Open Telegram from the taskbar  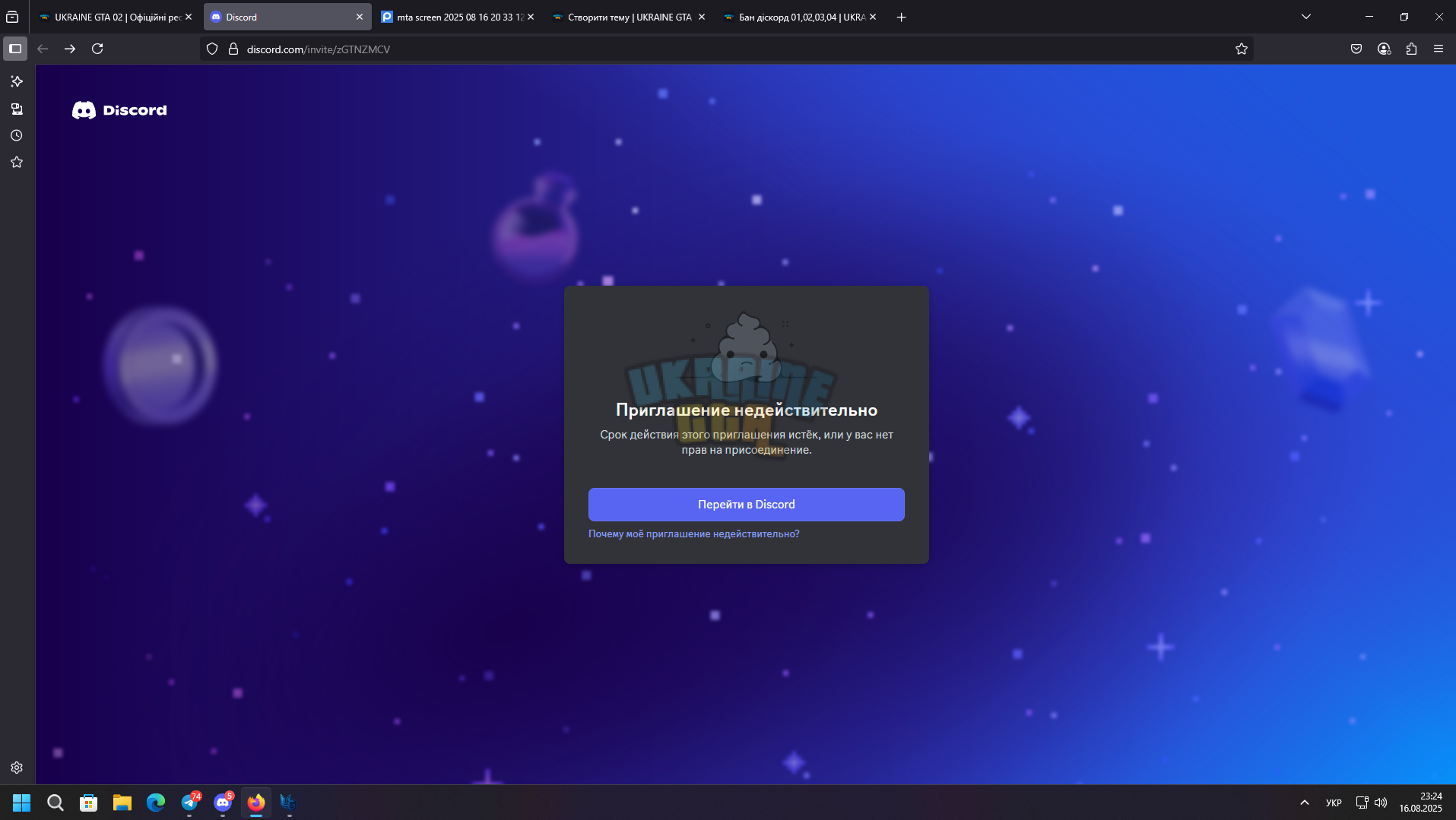pyautogui.click(x=189, y=803)
